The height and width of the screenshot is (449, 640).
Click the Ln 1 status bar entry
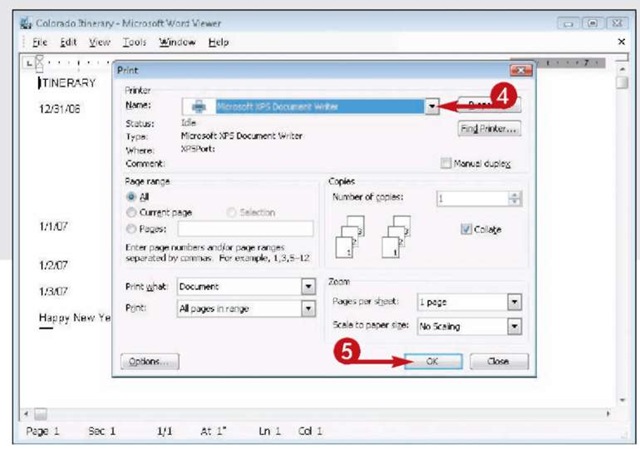(x=269, y=431)
